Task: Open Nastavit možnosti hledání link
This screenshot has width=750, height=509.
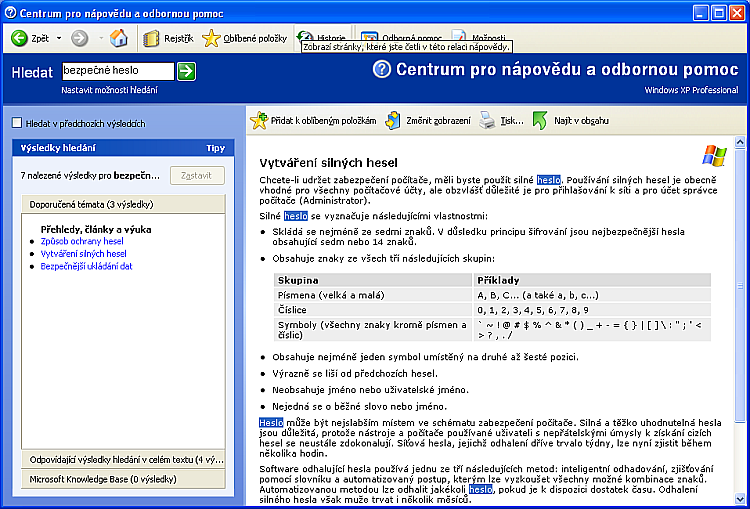Action: (x=110, y=90)
